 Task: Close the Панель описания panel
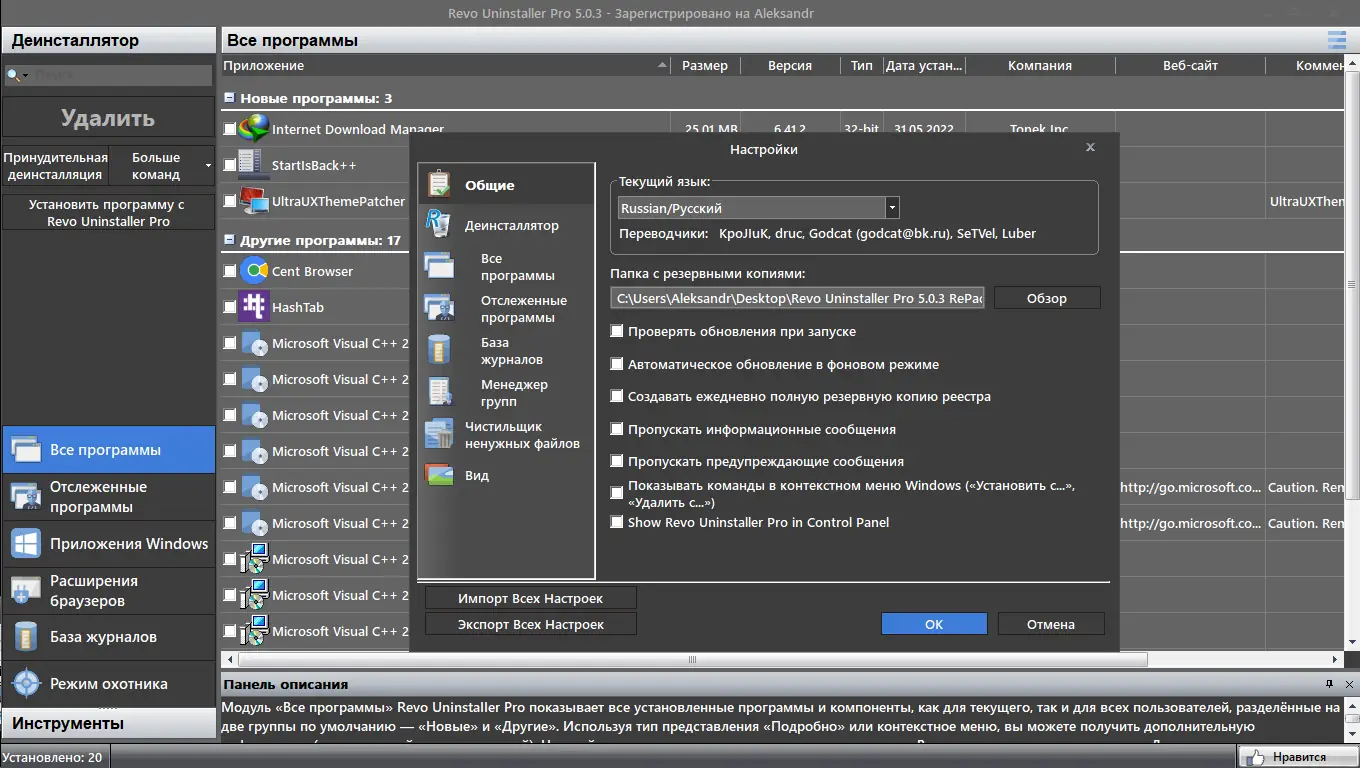(1347, 684)
